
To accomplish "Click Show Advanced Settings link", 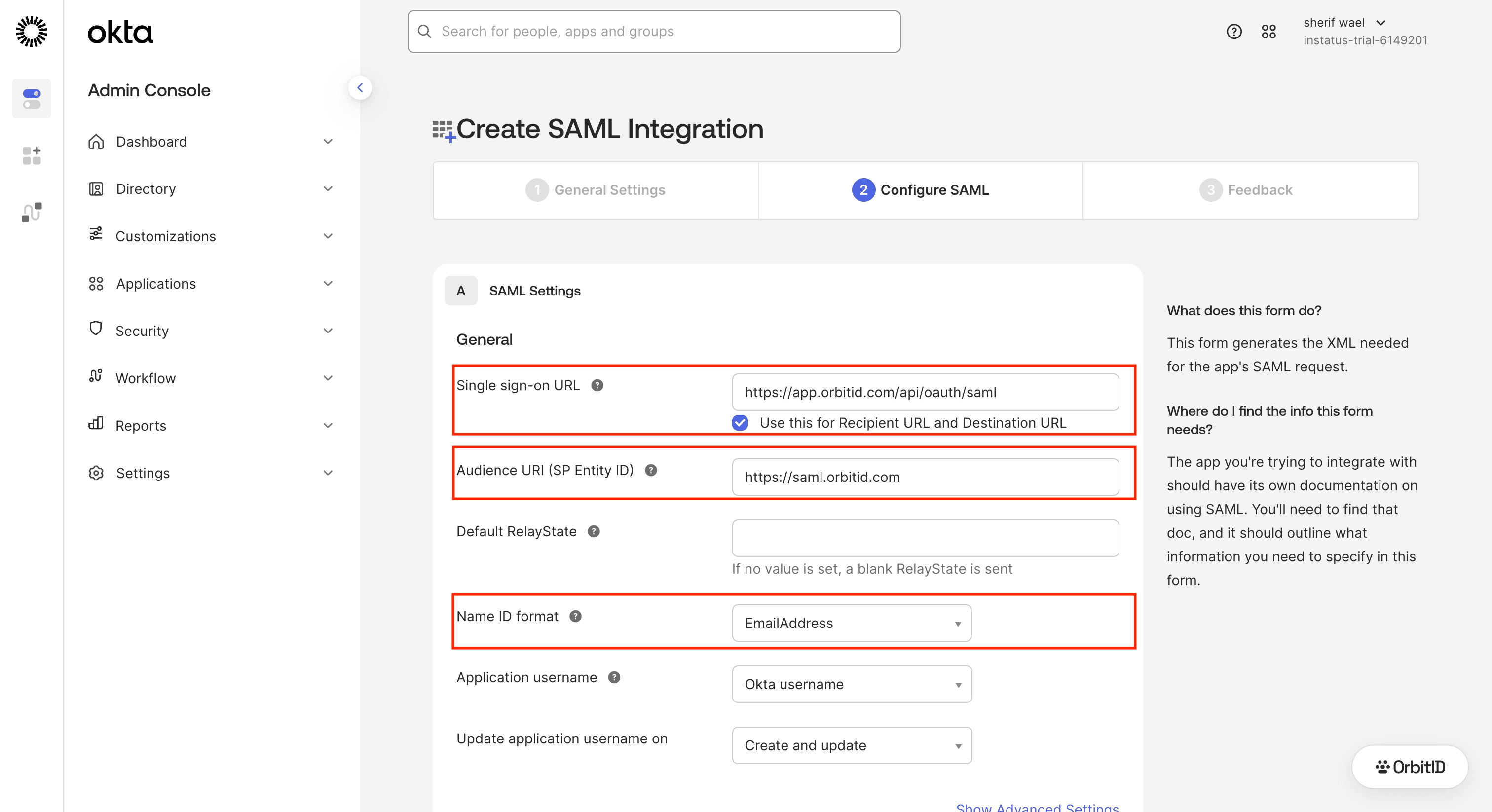I will pos(1037,808).
